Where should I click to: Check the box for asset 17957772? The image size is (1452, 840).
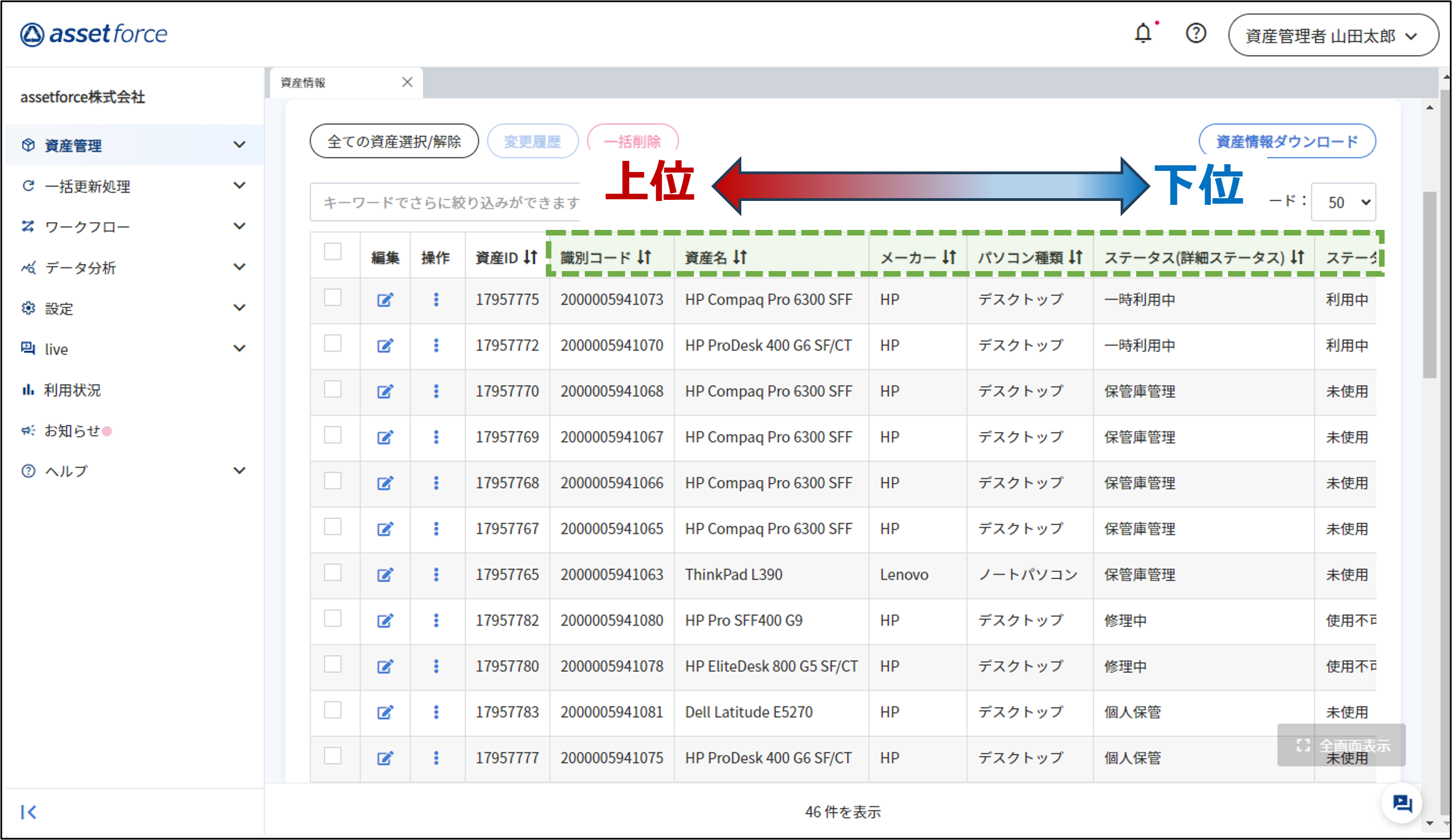coord(333,343)
